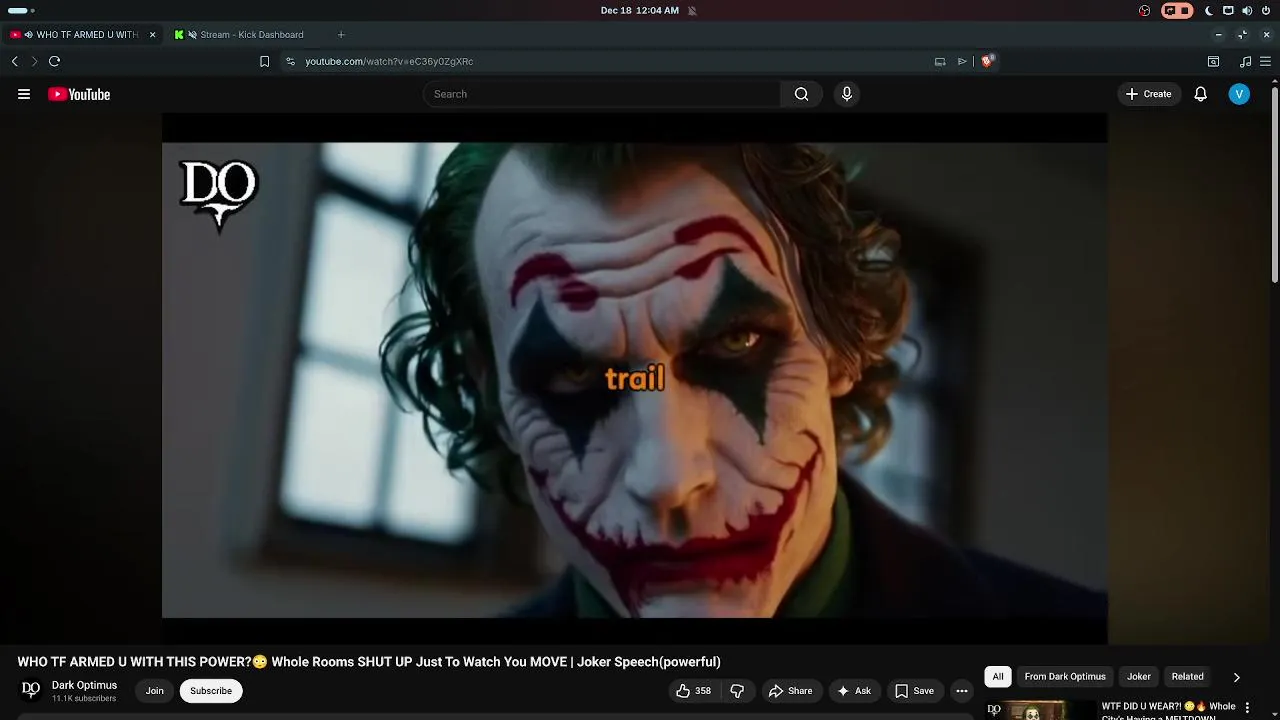Open the YouTube hamburger guide menu
This screenshot has height=720, width=1280.
[24, 94]
